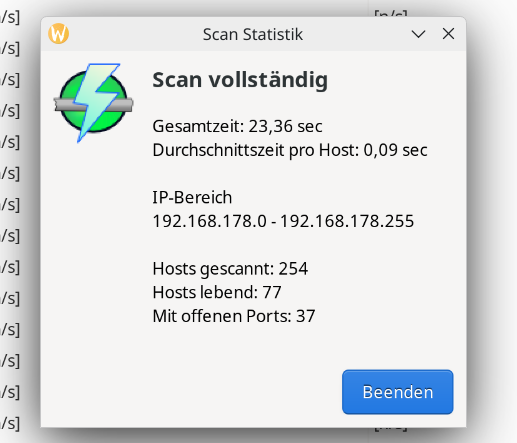Click the Gesamtzeit label
Screen dimensions: 517x443
(x=198, y=126)
